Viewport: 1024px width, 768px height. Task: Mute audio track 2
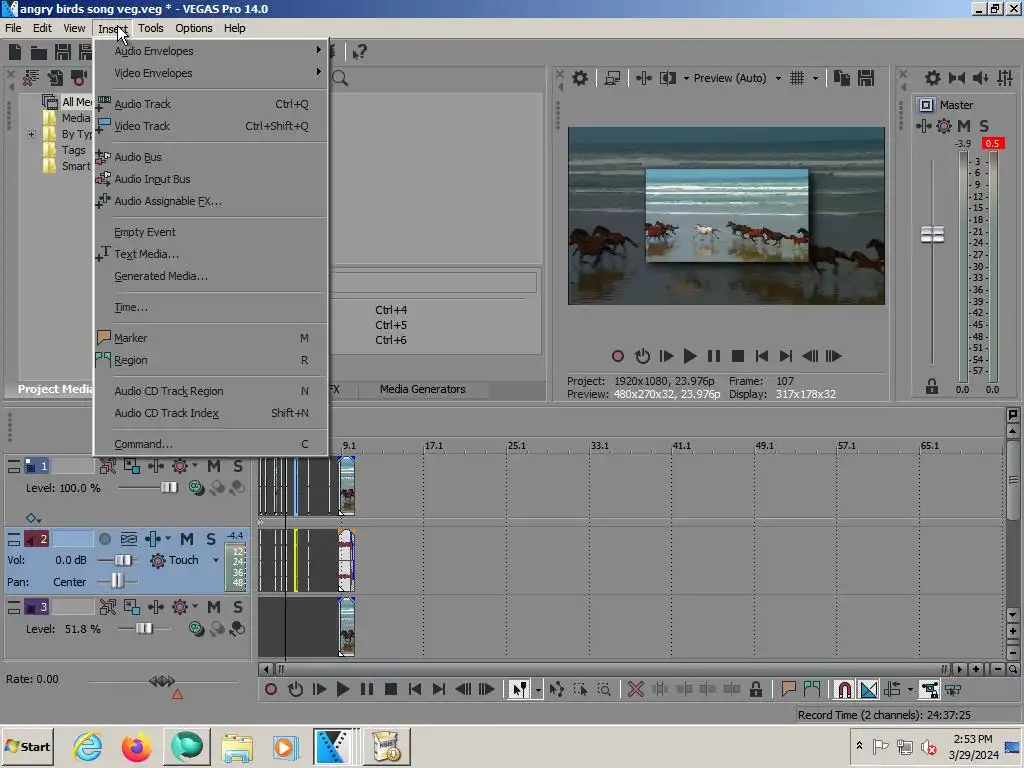click(187, 539)
